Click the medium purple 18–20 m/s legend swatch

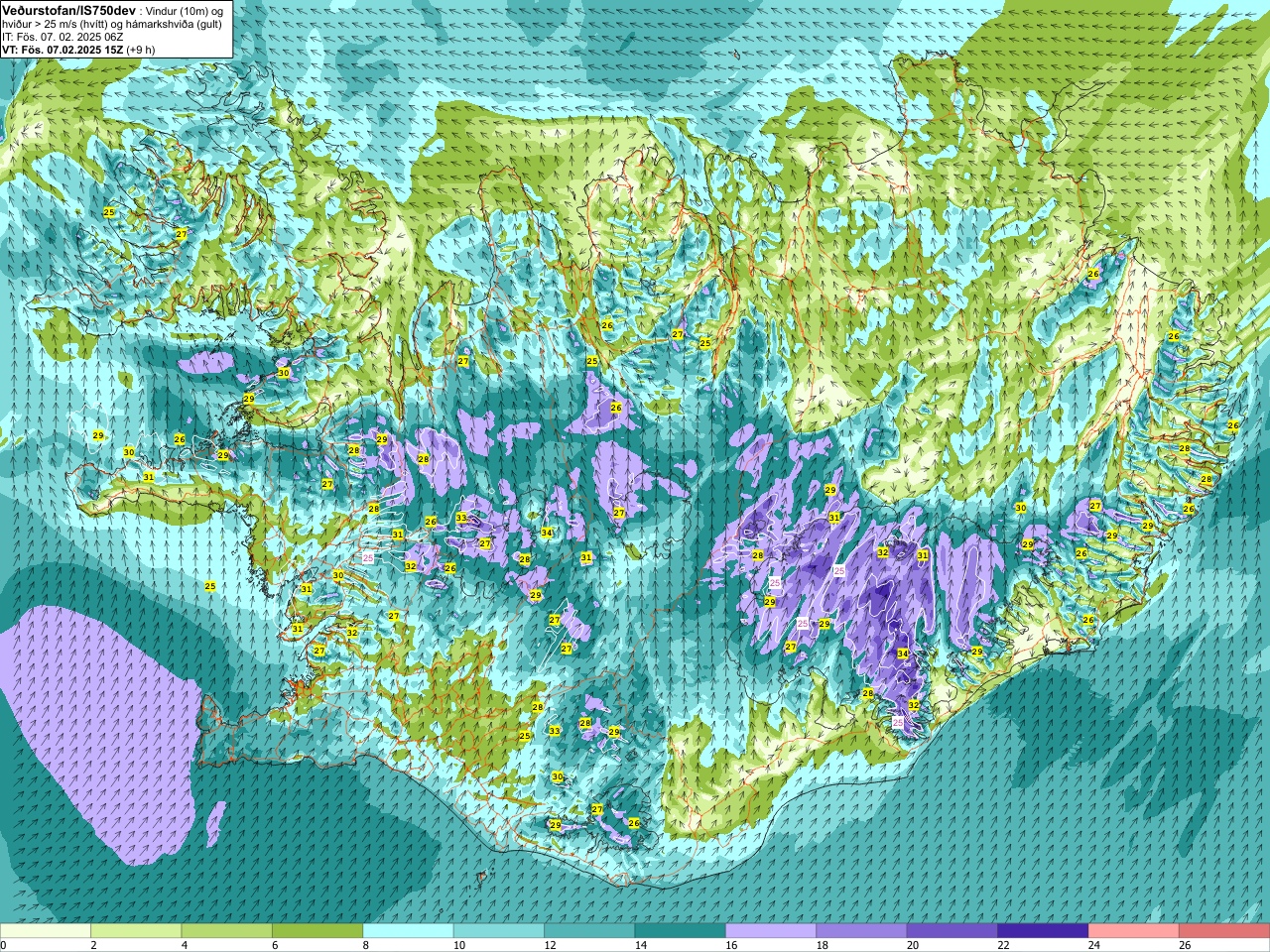pyautogui.click(x=862, y=931)
